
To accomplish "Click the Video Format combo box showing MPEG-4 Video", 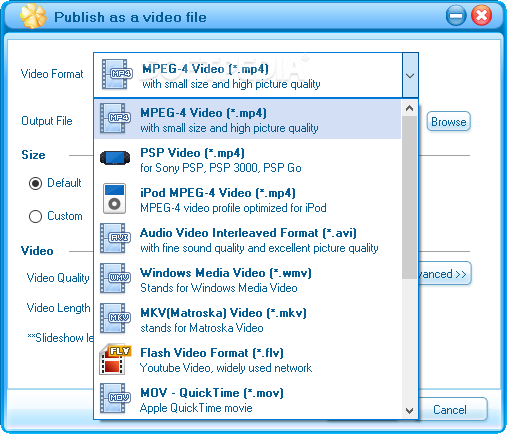I will [256, 75].
